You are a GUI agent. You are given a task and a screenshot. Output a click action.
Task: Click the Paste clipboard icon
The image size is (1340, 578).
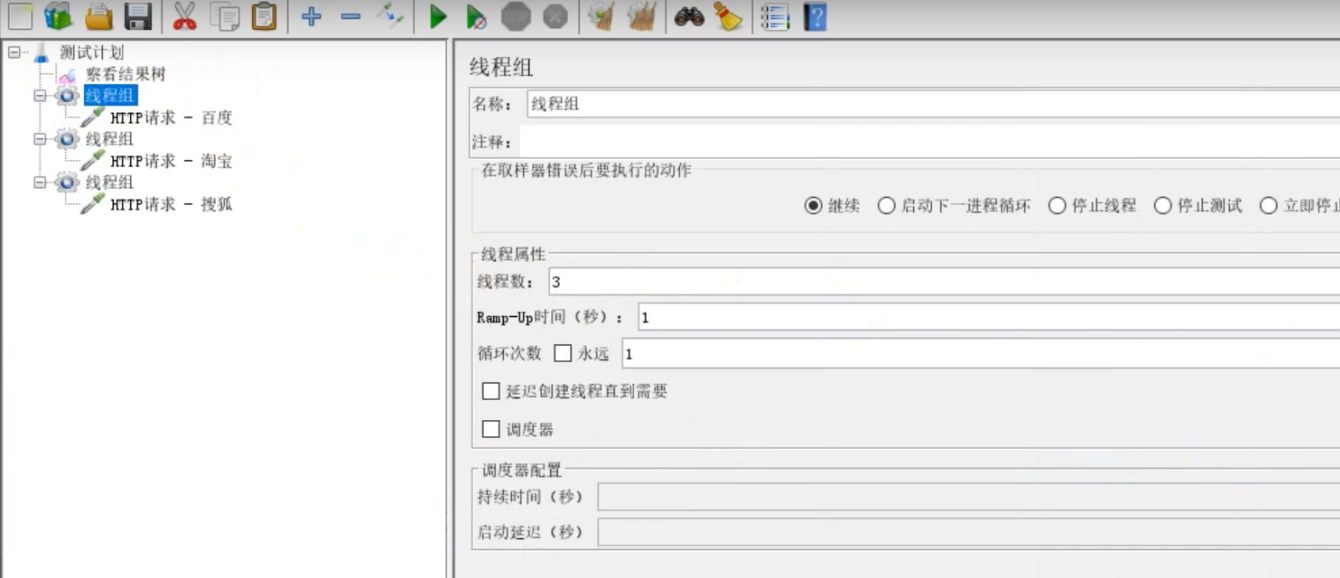(x=264, y=15)
